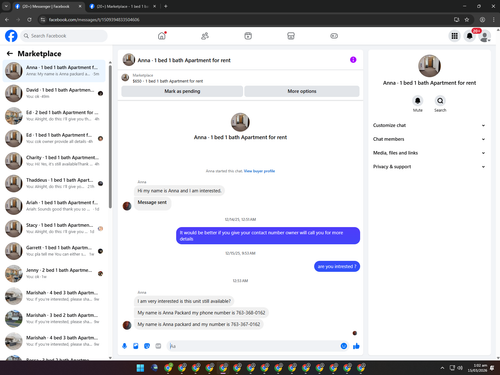500x375 pixels.
Task: Record a voice clip with microphone icon
Action: click(124, 346)
